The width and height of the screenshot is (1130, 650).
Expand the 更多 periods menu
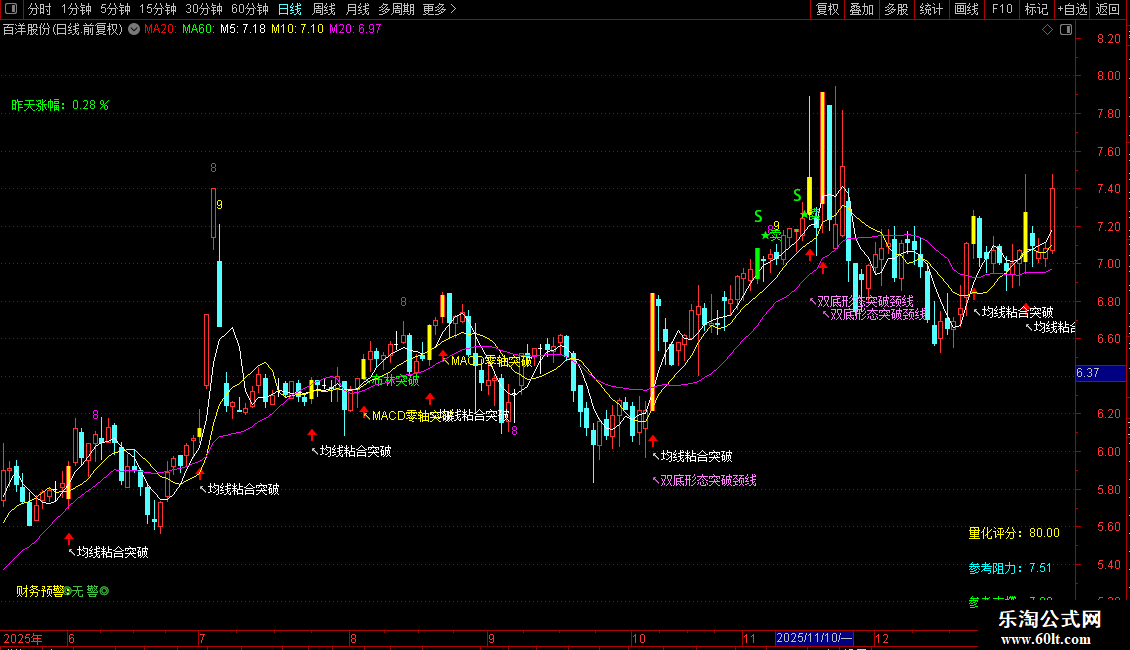[x=440, y=9]
